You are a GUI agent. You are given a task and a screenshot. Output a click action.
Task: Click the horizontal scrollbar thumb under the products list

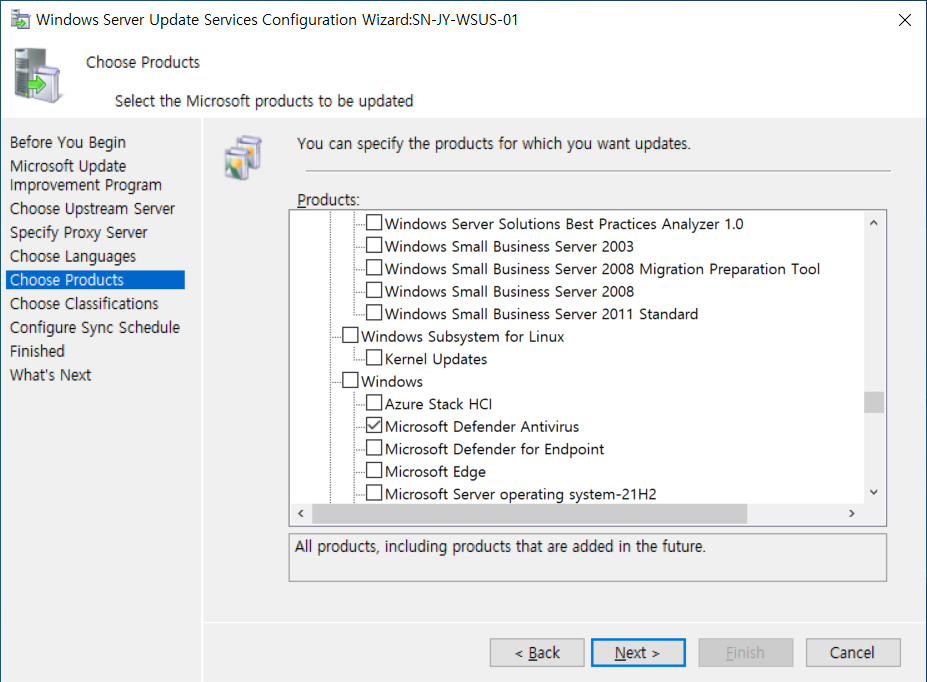point(529,513)
